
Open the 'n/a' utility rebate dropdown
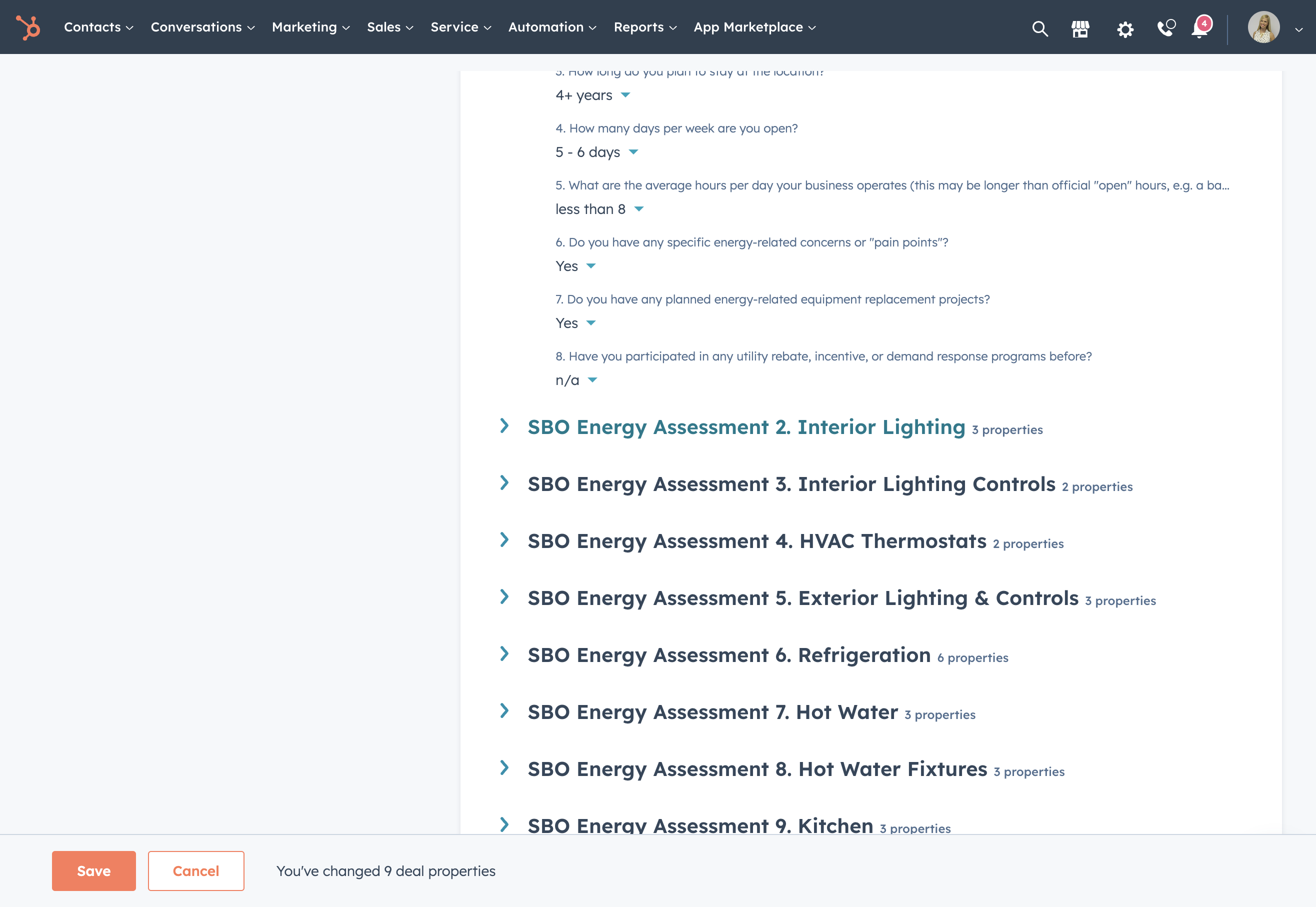point(576,380)
